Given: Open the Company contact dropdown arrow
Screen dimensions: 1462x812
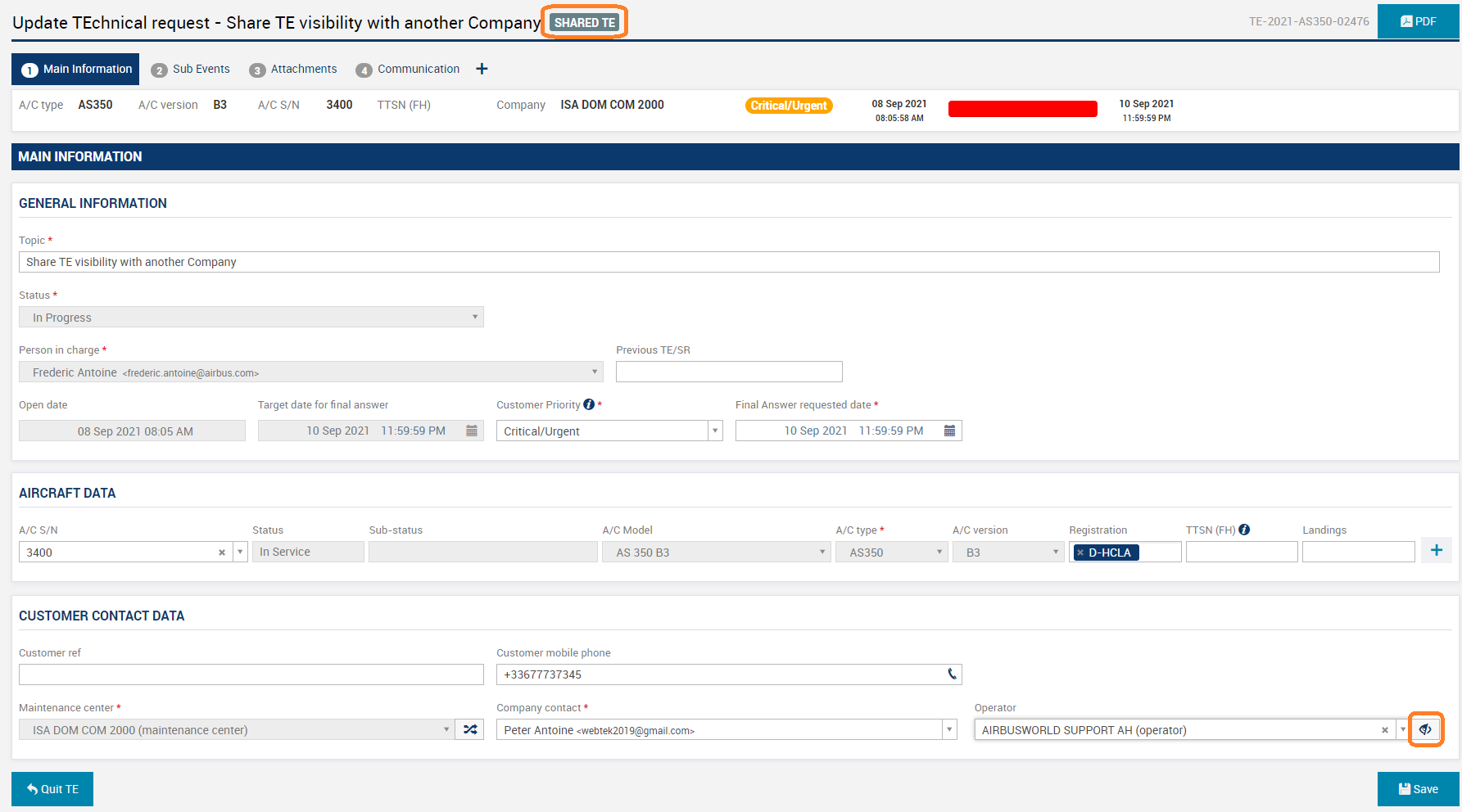Looking at the screenshot, I should click(948, 729).
